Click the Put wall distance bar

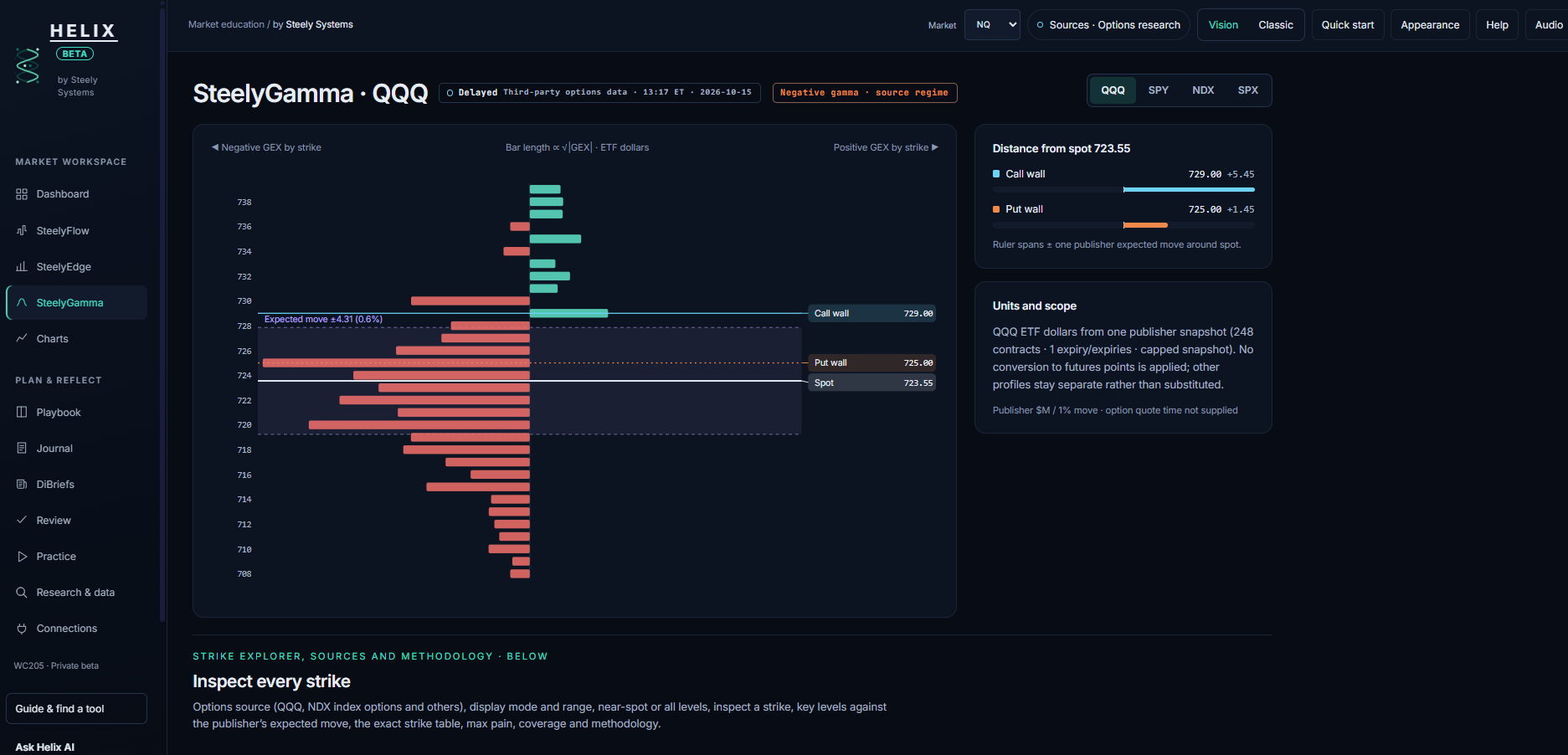[1123, 225]
